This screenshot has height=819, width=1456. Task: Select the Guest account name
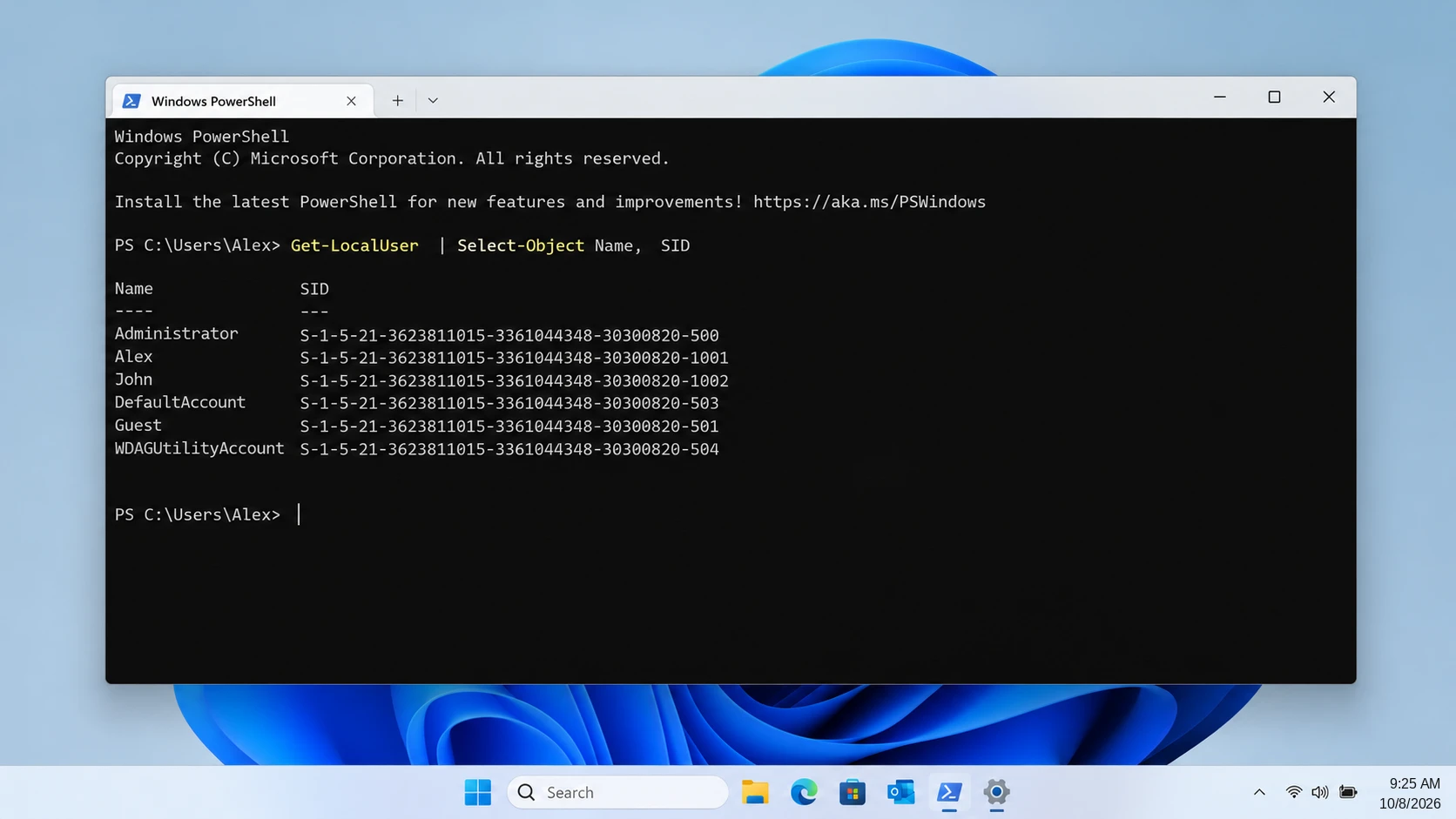pyautogui.click(x=138, y=425)
